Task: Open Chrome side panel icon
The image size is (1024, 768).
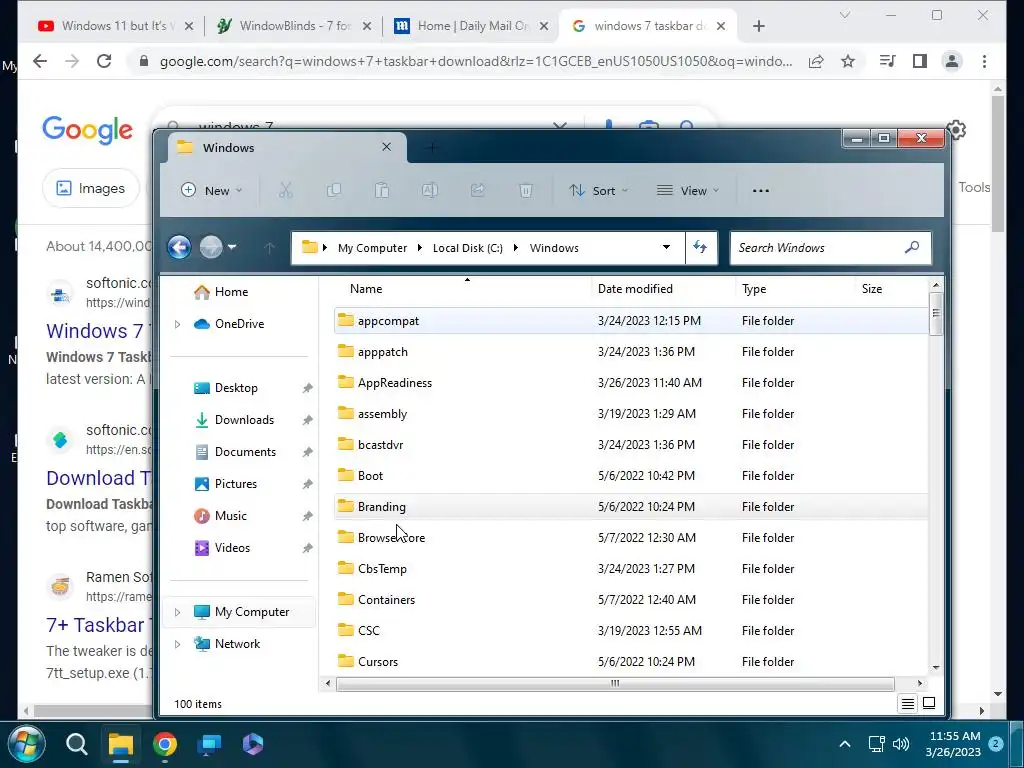Action: point(920,61)
